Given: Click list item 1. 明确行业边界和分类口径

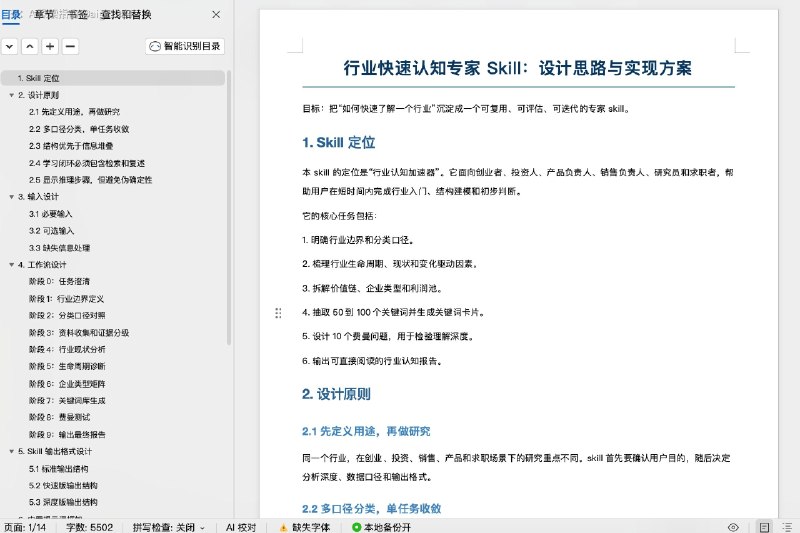Looking at the screenshot, I should pos(358,240).
